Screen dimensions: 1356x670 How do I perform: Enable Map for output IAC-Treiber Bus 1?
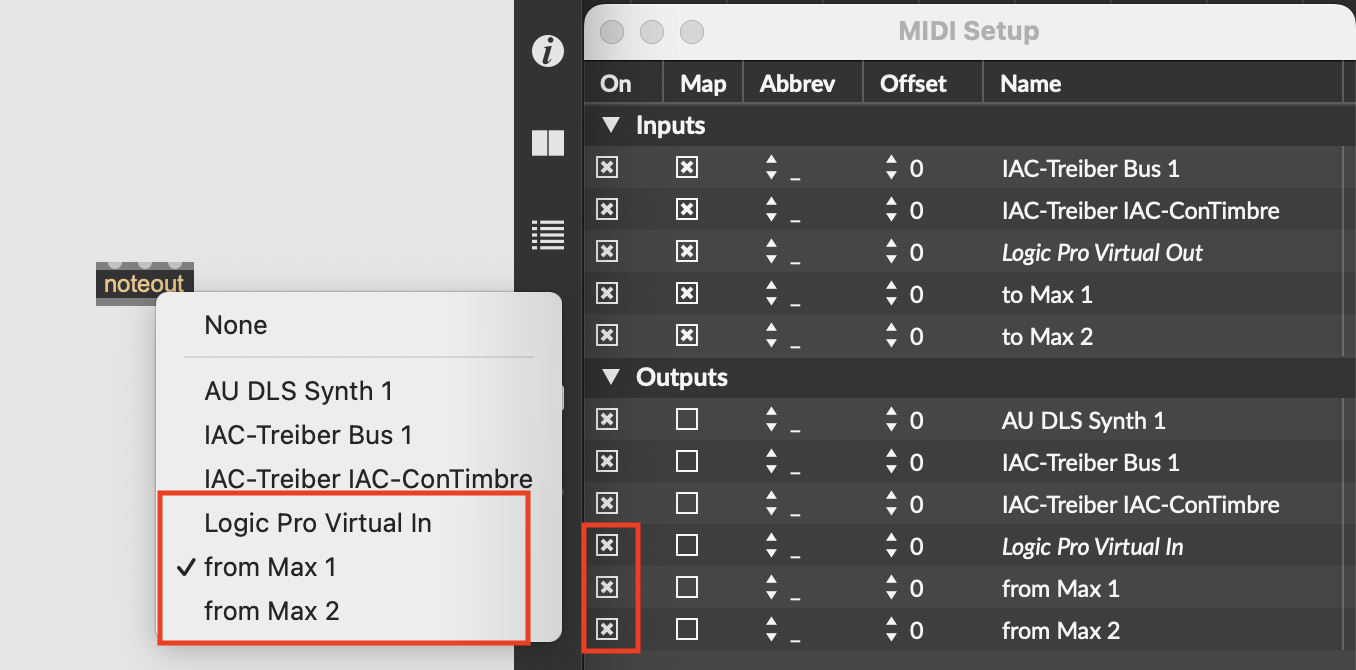tap(686, 462)
